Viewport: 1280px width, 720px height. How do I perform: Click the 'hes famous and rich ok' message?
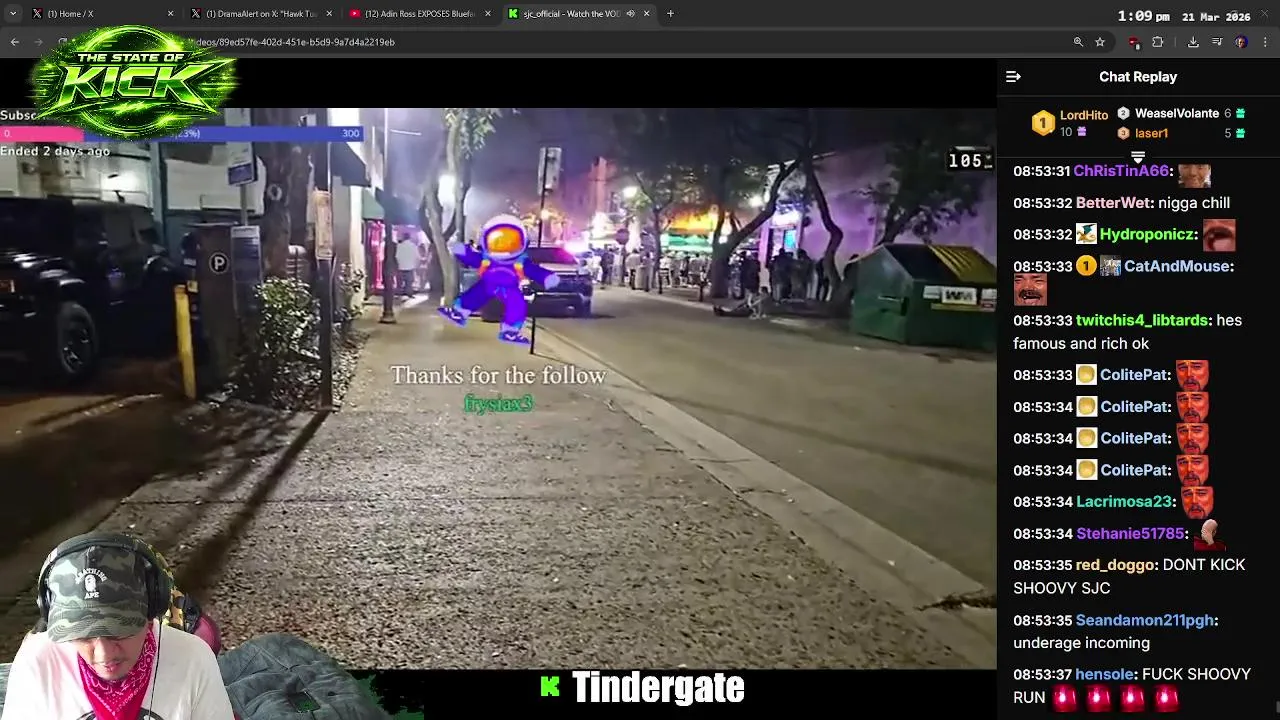(x=1127, y=332)
